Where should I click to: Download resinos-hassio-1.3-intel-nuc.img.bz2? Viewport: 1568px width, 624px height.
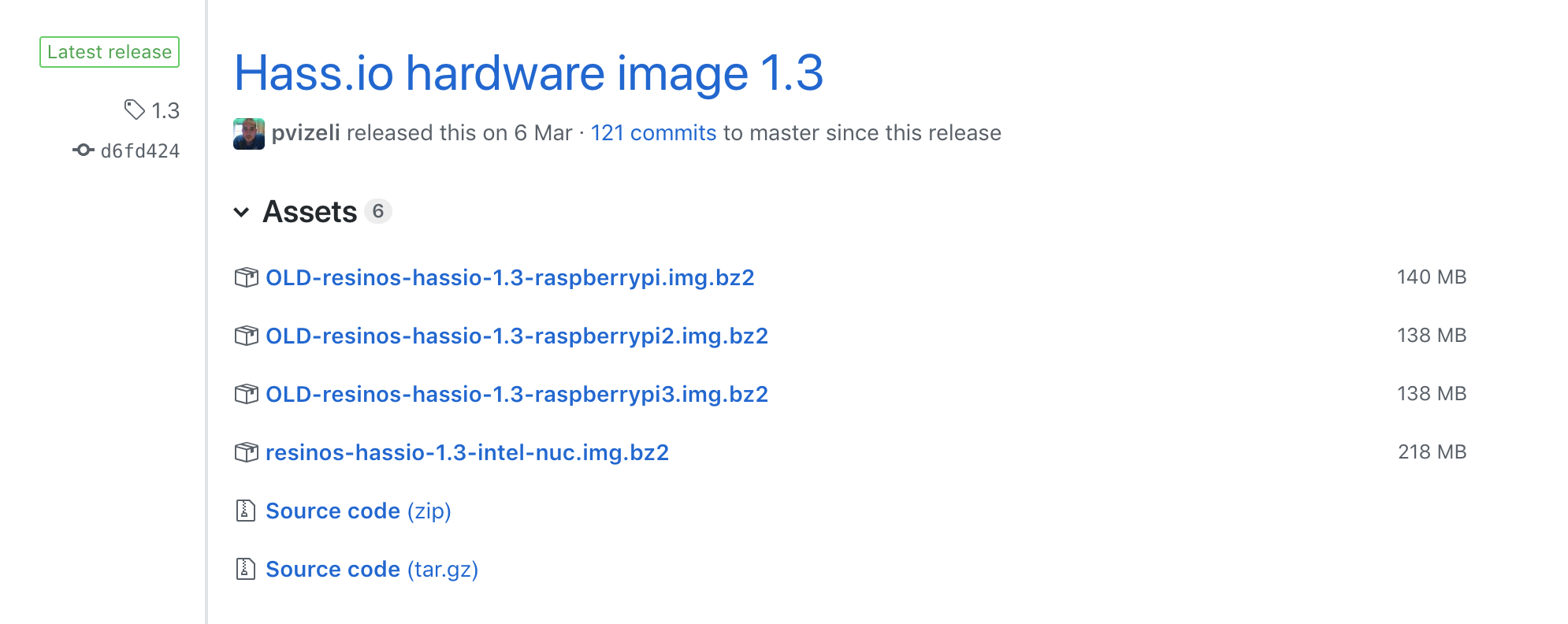[x=467, y=452]
